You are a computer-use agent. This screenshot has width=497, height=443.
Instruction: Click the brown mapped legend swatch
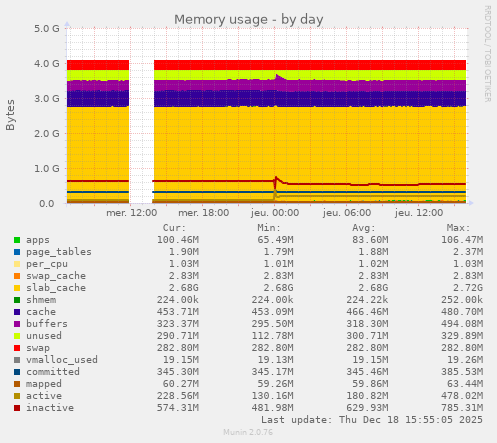click(x=17, y=384)
